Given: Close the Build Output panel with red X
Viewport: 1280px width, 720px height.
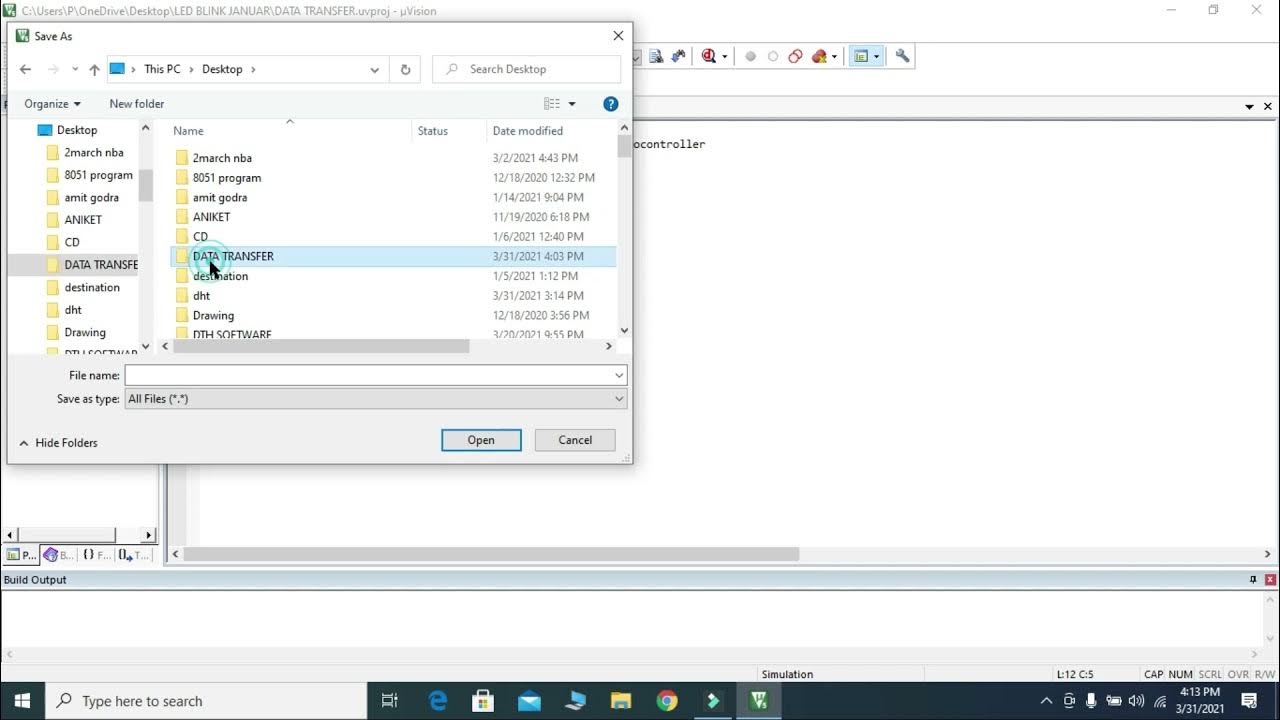Looking at the screenshot, I should [x=1270, y=580].
